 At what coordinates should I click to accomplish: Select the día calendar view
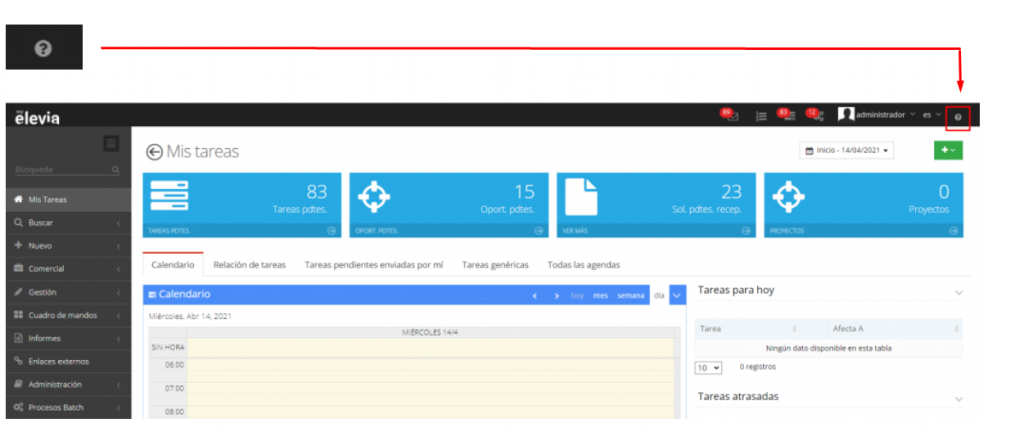click(x=659, y=296)
